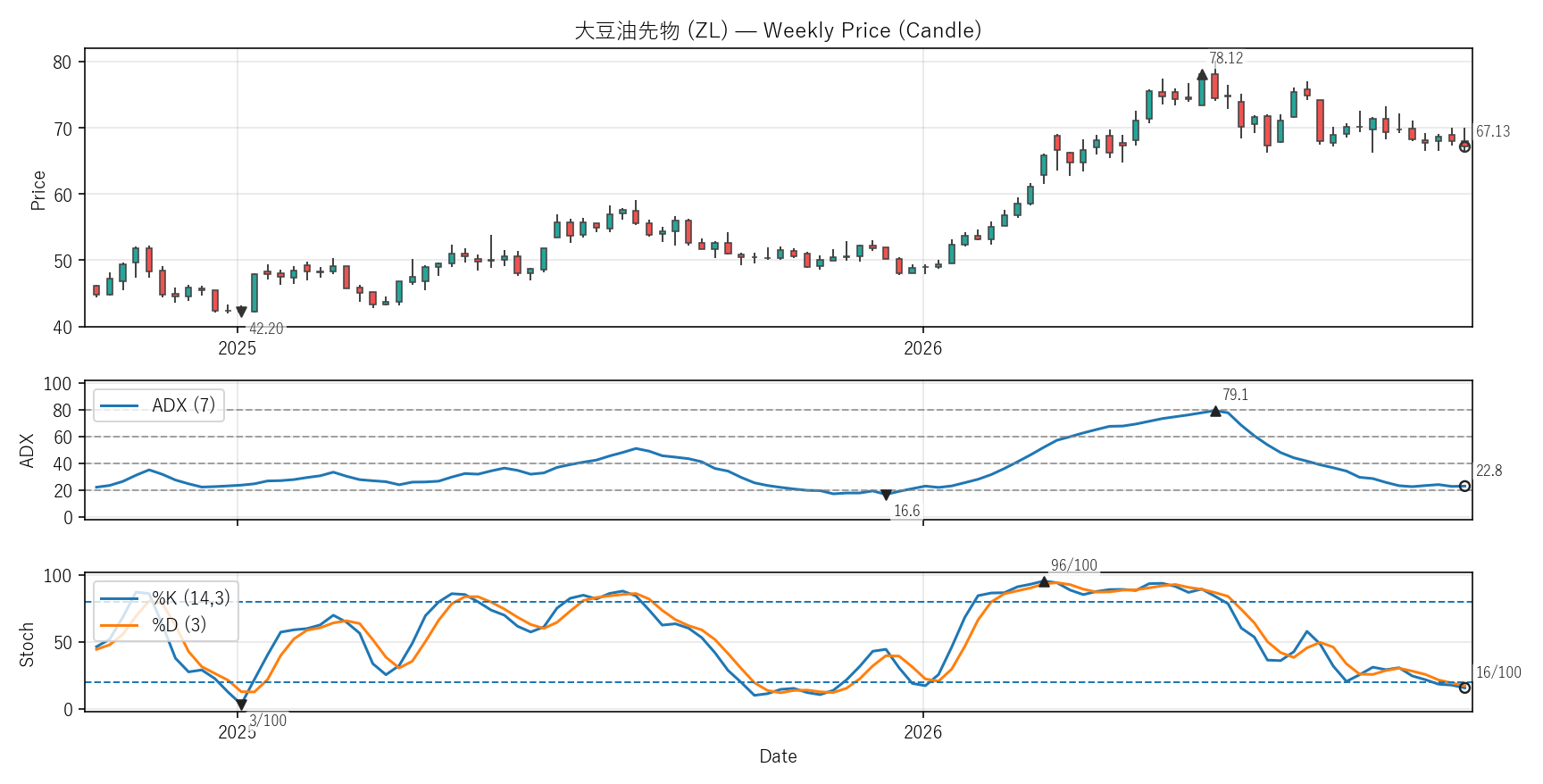The image size is (1543, 784).
Task: Click the circle marker on the last candle
Action: pos(1464,146)
